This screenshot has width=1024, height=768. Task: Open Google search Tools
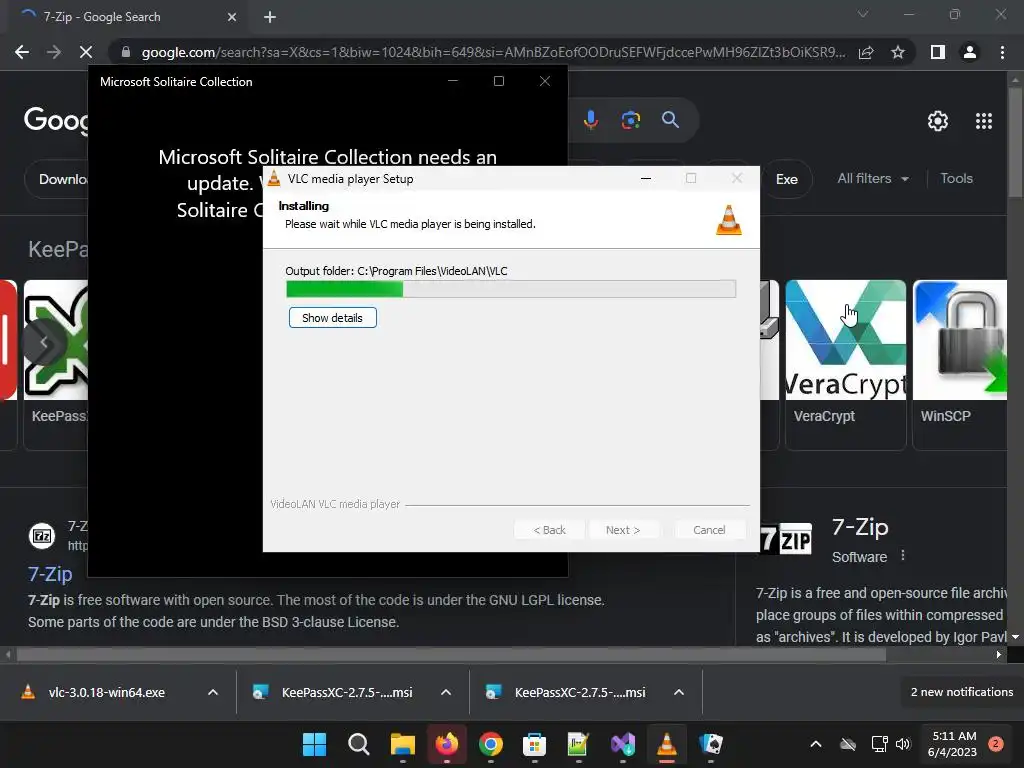tap(956, 178)
